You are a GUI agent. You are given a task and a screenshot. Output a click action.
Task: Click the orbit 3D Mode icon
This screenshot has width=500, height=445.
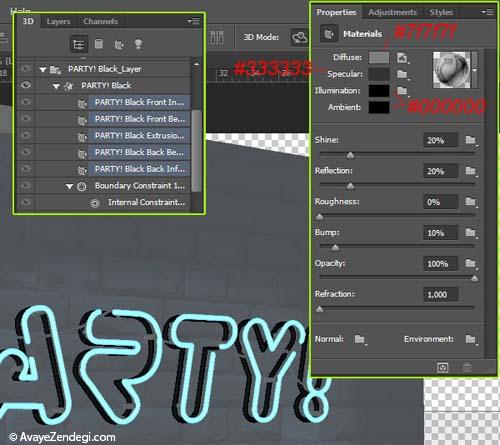pos(300,37)
